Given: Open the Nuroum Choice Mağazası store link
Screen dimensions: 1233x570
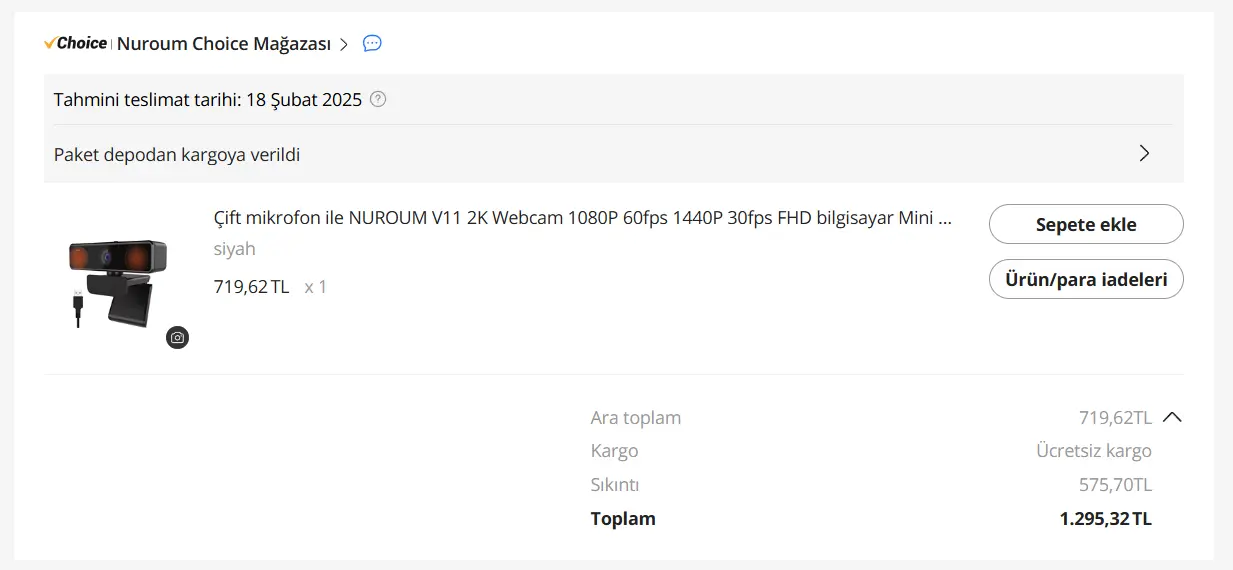Looking at the screenshot, I should coord(224,44).
